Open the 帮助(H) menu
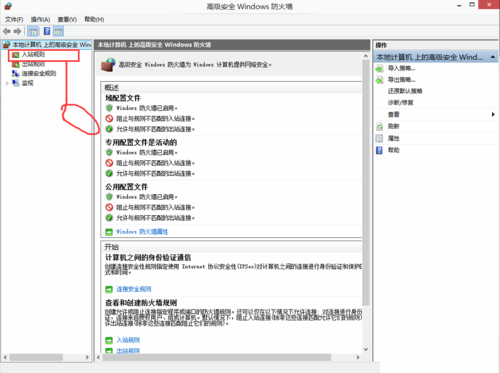Screen dimensions: 500x373 [94, 19]
